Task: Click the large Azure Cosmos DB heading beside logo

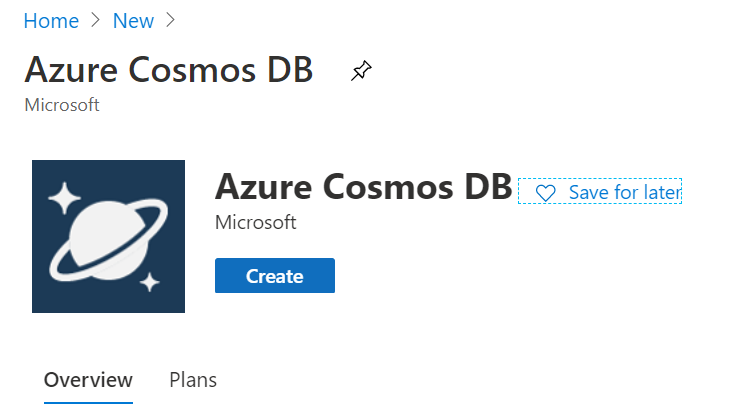Action: 364,187
